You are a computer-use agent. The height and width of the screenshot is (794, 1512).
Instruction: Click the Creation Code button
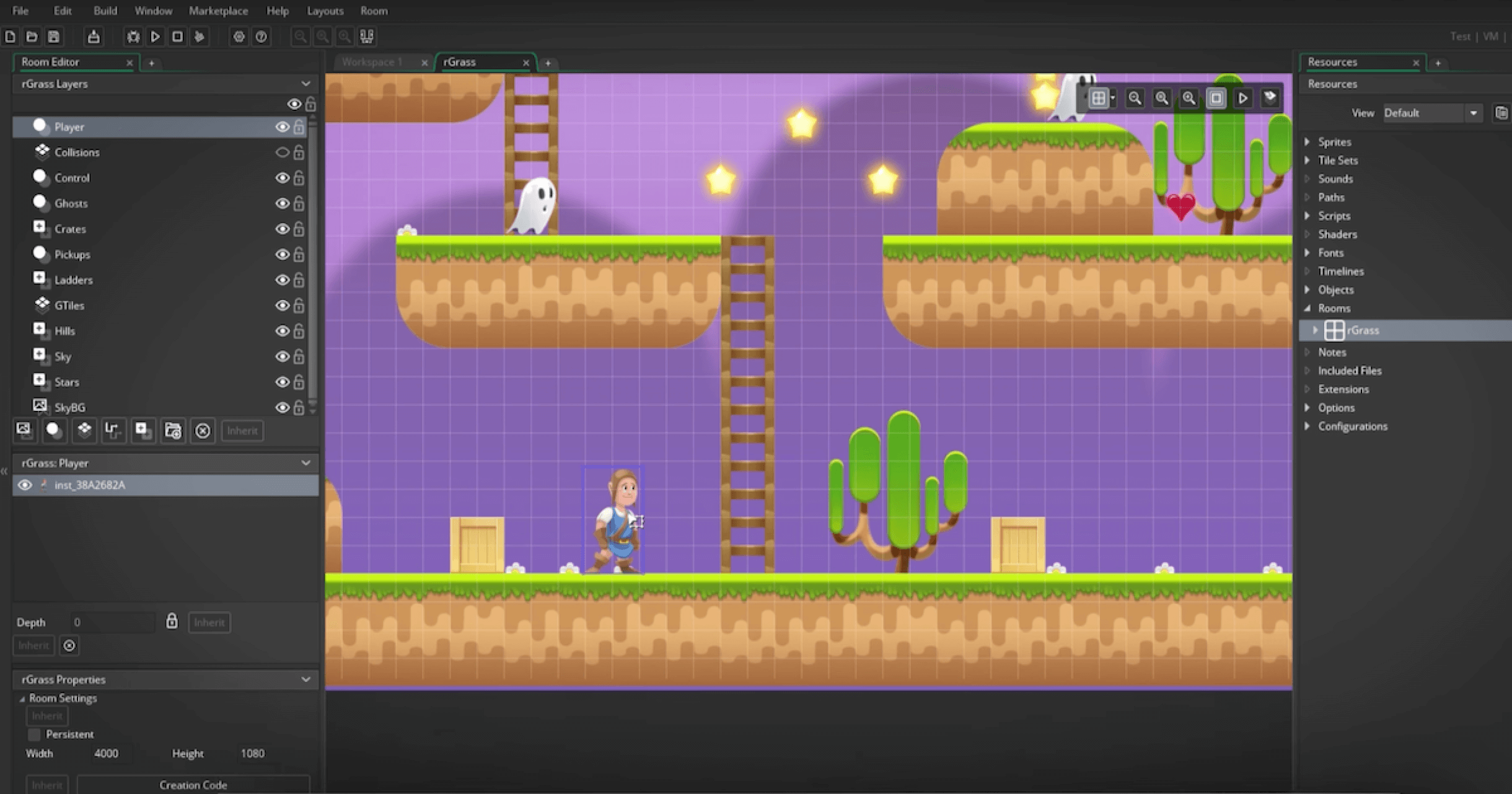coord(193,785)
